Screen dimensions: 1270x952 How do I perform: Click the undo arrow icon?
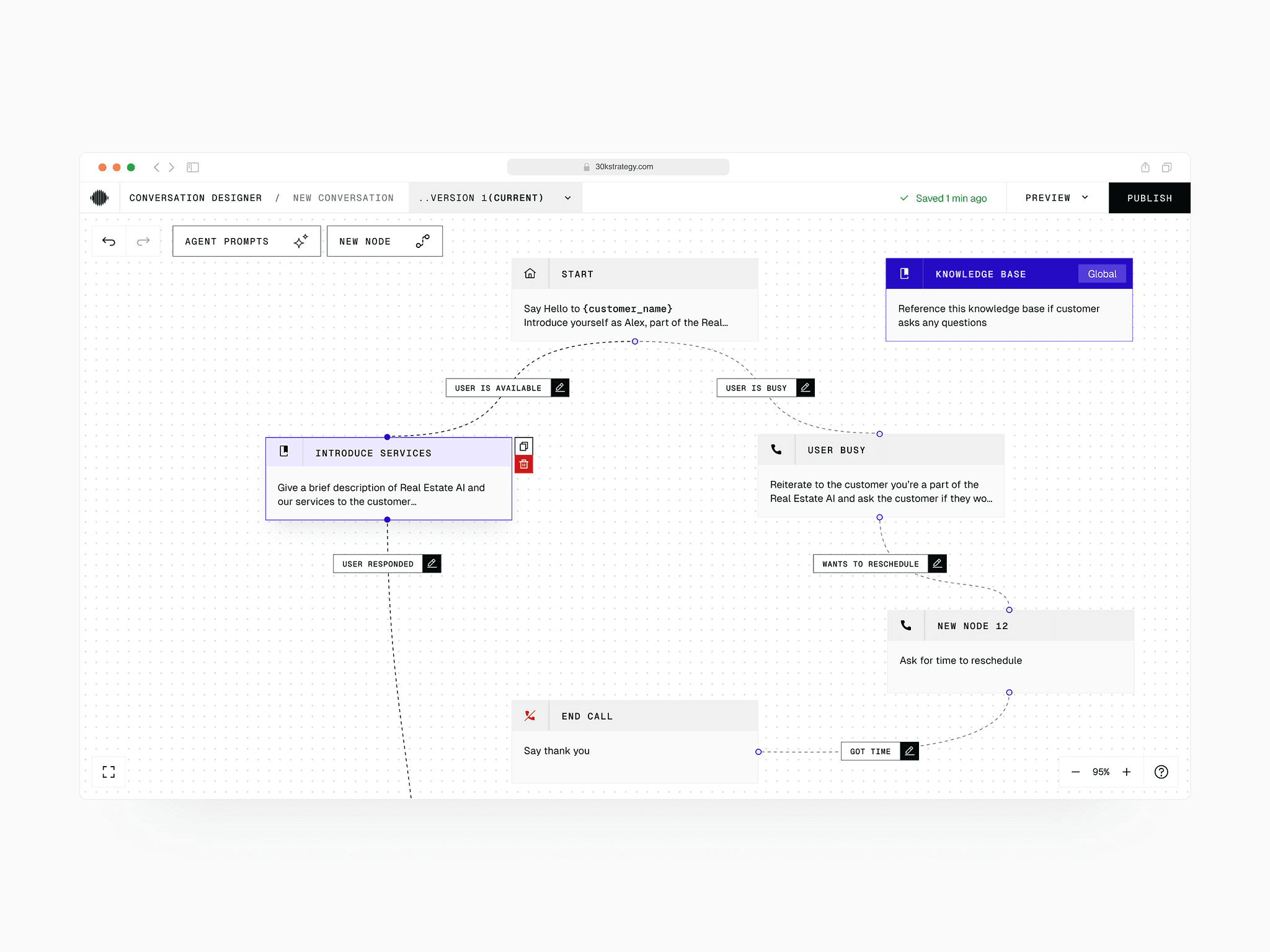point(109,242)
